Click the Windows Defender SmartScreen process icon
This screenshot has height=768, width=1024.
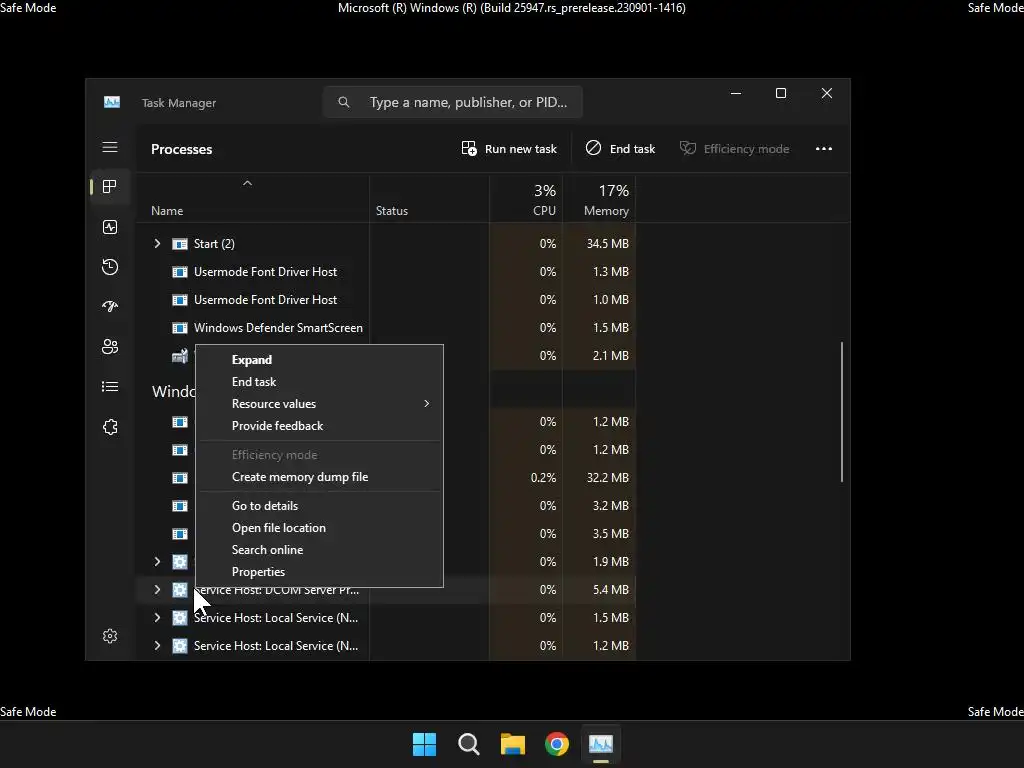pos(180,328)
